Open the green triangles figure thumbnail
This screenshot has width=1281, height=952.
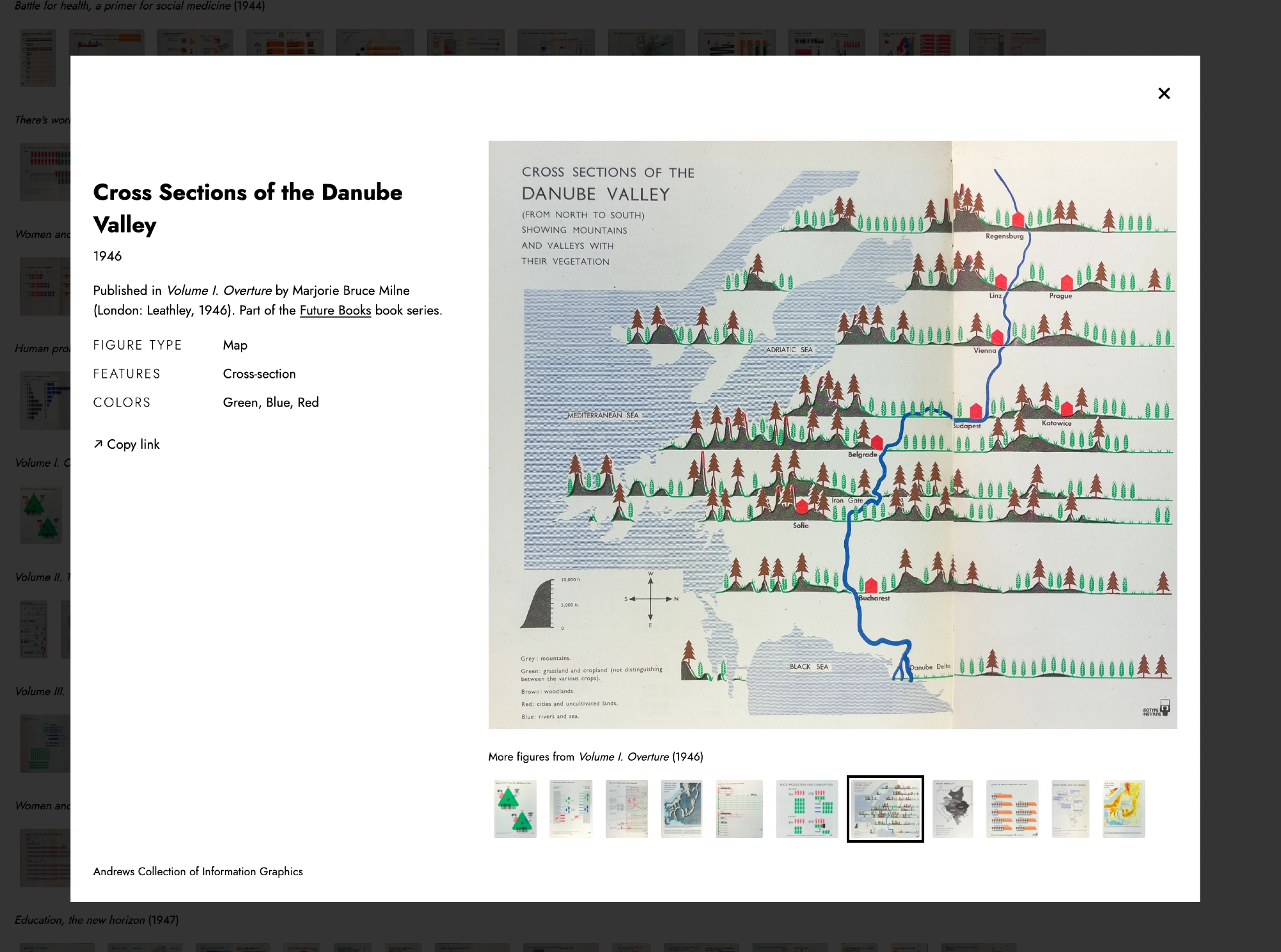coord(515,809)
